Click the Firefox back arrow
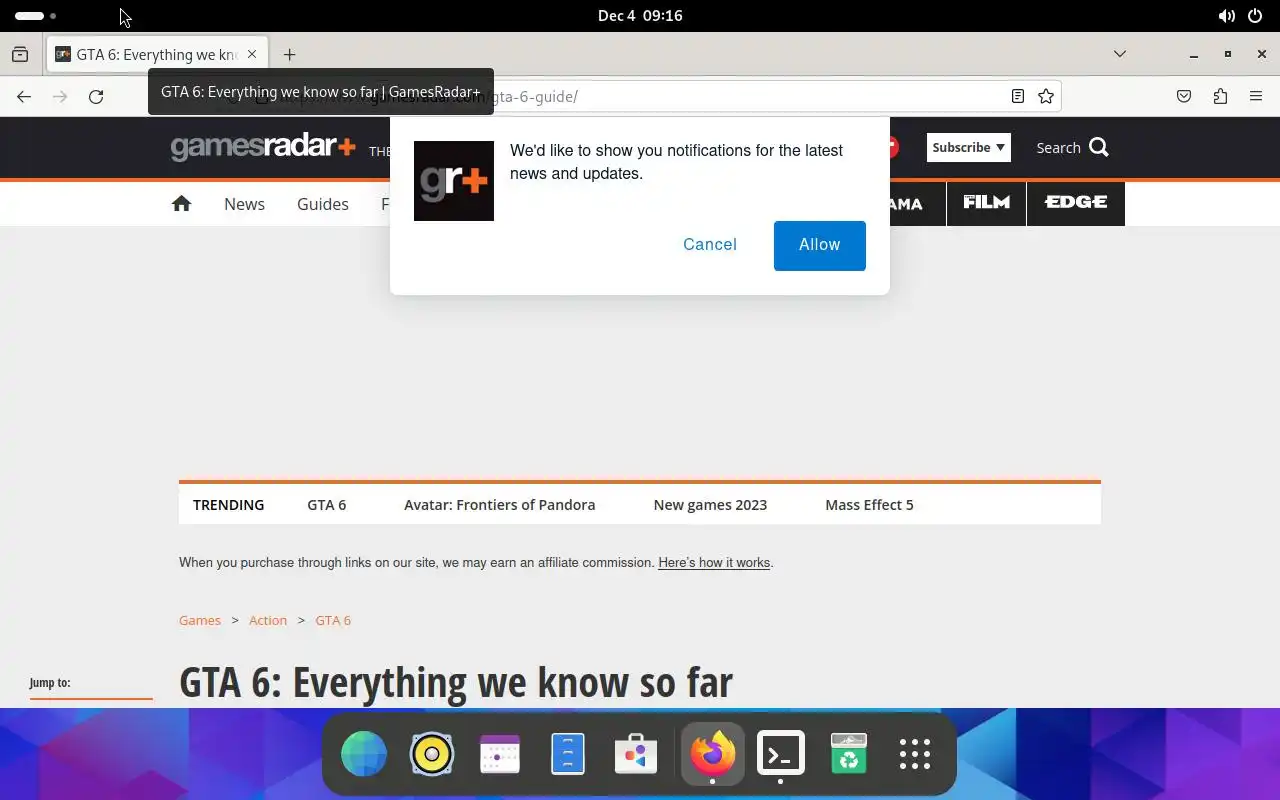 point(24,96)
